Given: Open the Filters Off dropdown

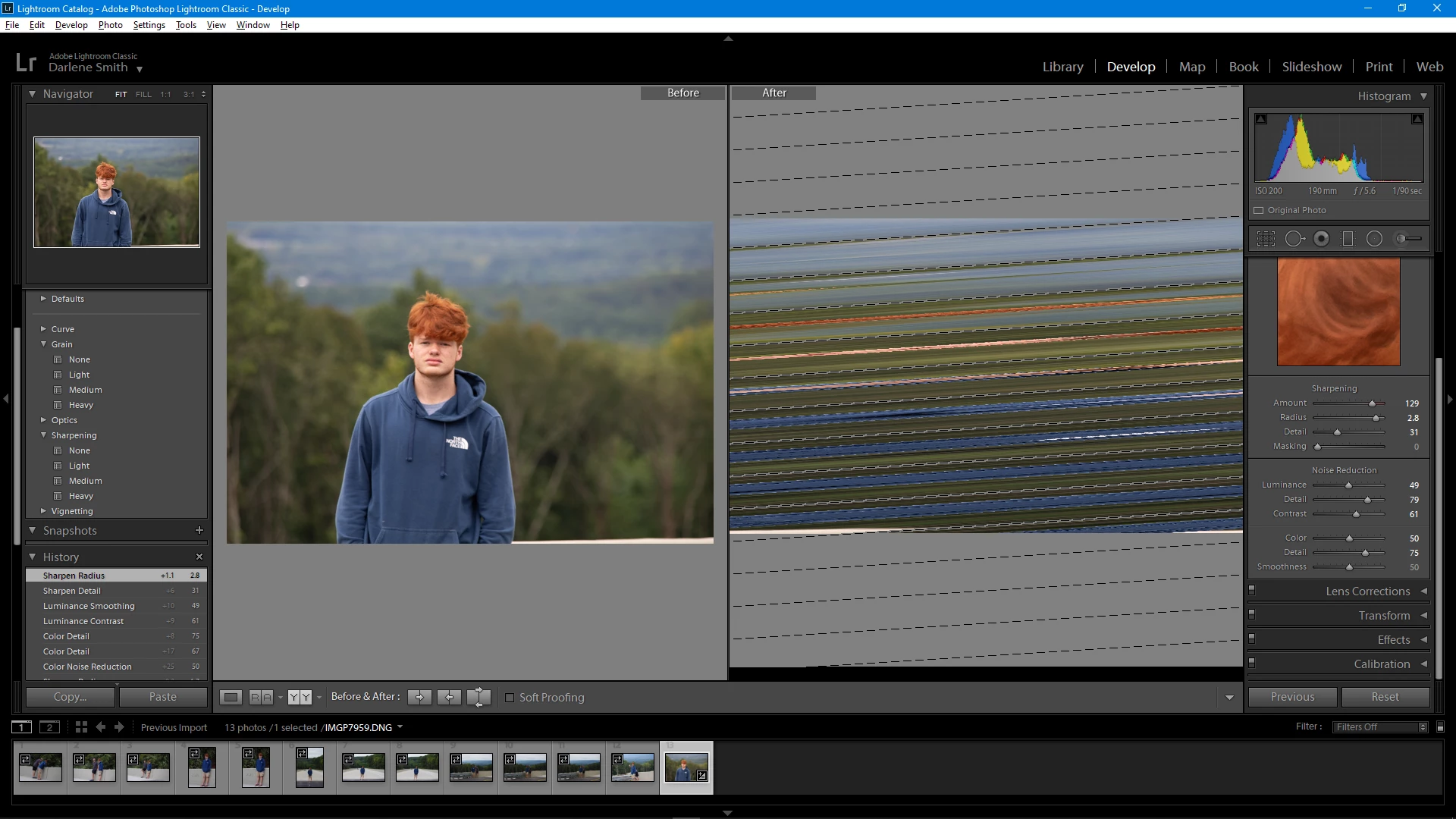Looking at the screenshot, I should pyautogui.click(x=1381, y=727).
